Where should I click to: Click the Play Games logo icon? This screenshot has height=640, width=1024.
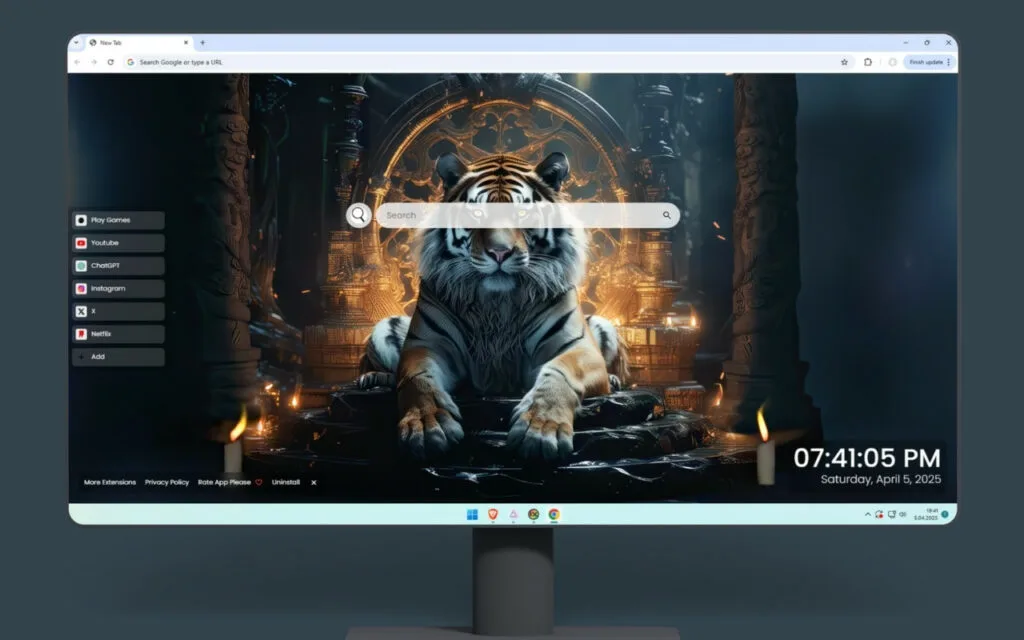click(x=81, y=220)
